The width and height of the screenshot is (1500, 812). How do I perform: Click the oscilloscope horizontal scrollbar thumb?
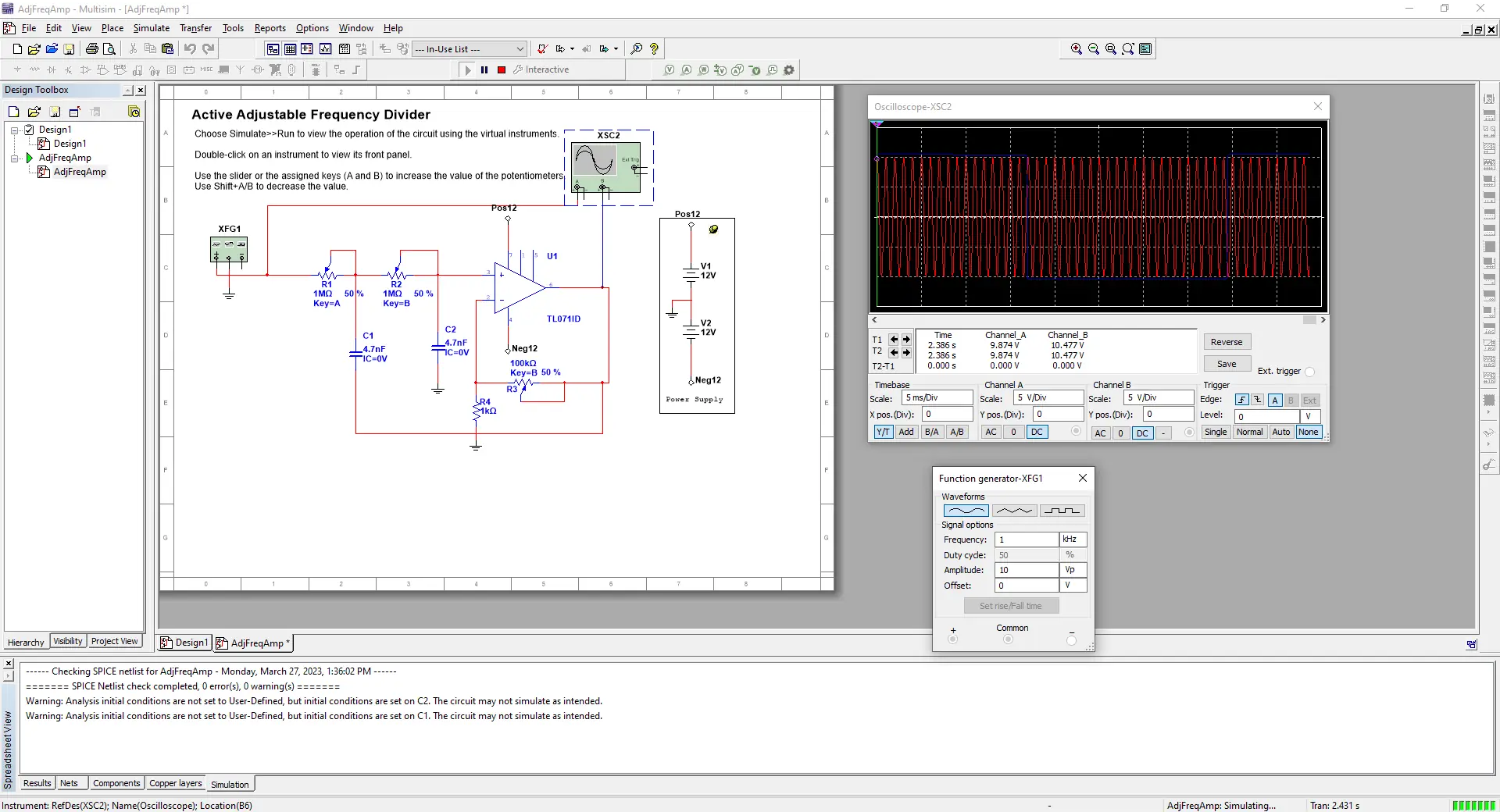click(x=1309, y=320)
